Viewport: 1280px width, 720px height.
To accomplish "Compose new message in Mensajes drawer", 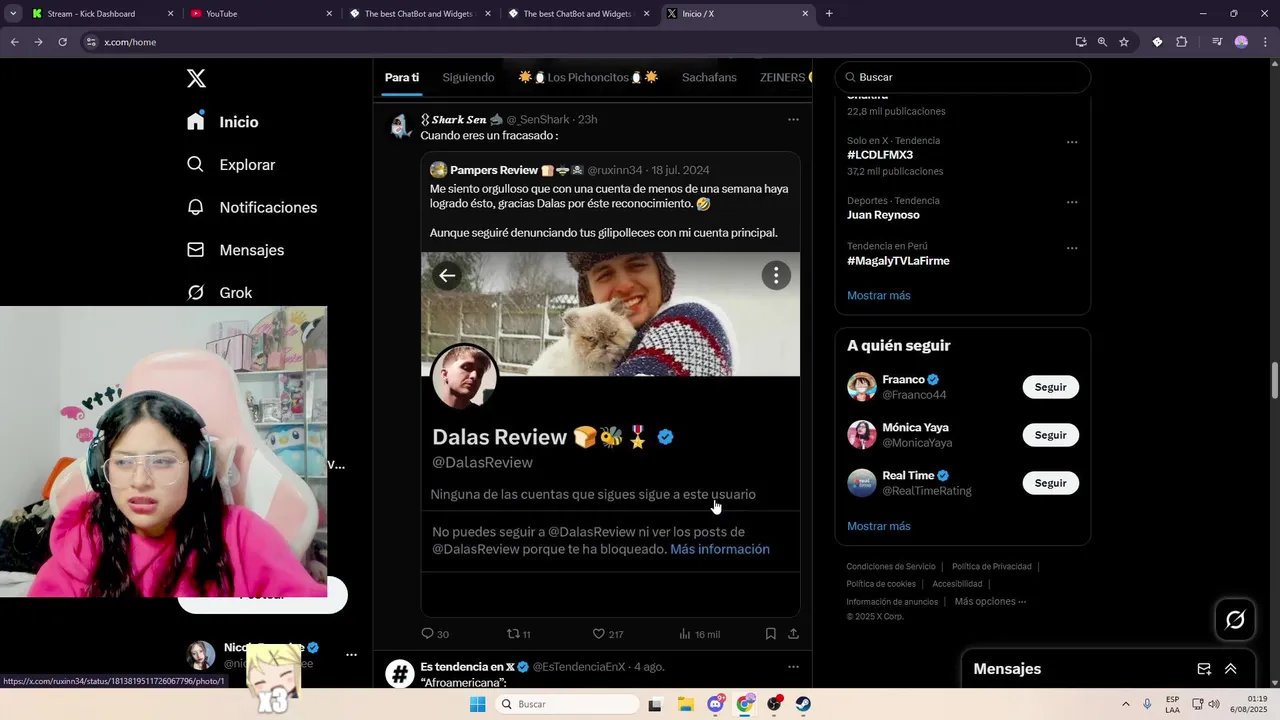I will (x=1204, y=669).
